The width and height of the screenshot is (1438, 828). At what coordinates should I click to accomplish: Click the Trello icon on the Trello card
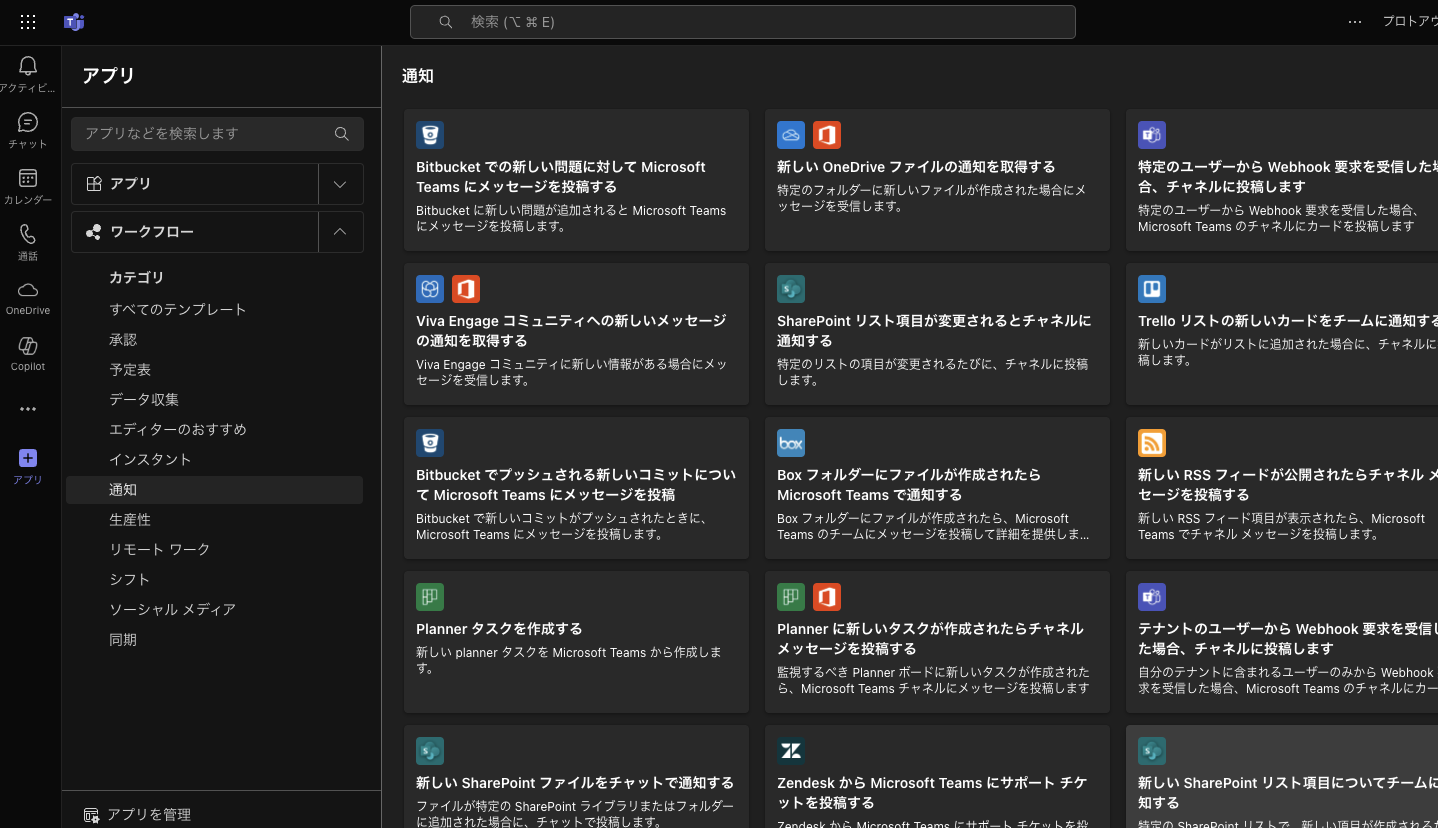pyautogui.click(x=1151, y=289)
